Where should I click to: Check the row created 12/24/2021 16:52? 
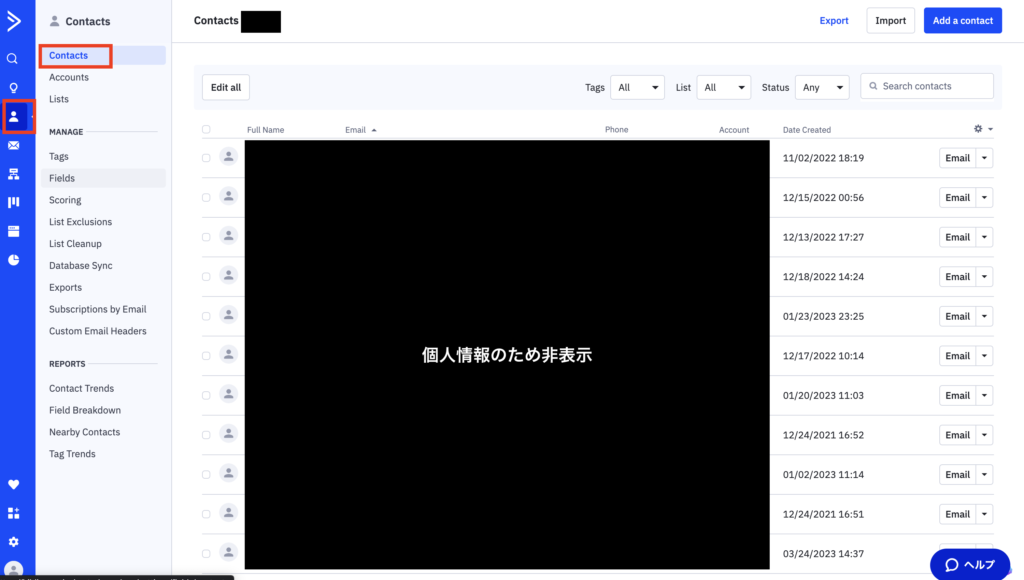click(x=206, y=435)
